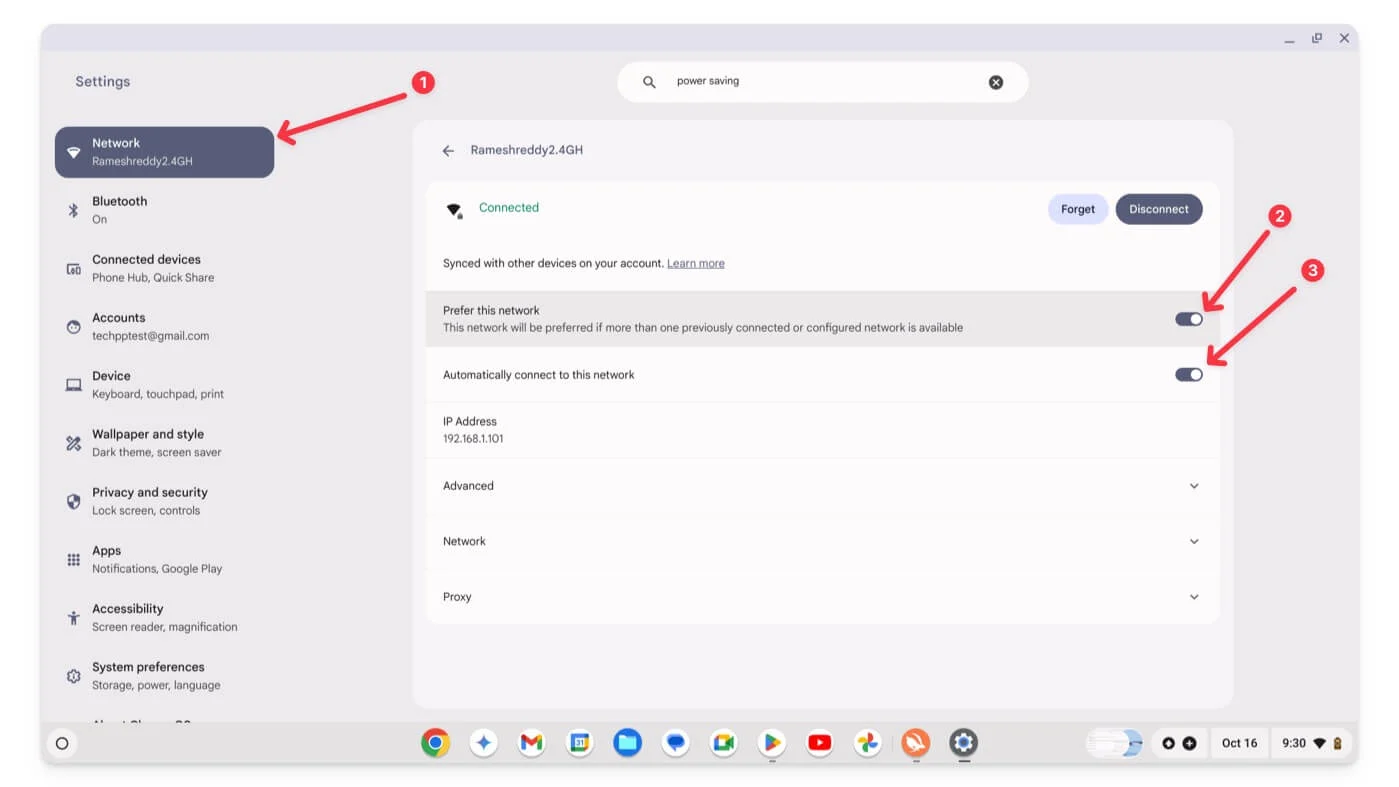Open Privacy and security section
Image resolution: width=1399 pixels, height=787 pixels.
[x=164, y=501]
